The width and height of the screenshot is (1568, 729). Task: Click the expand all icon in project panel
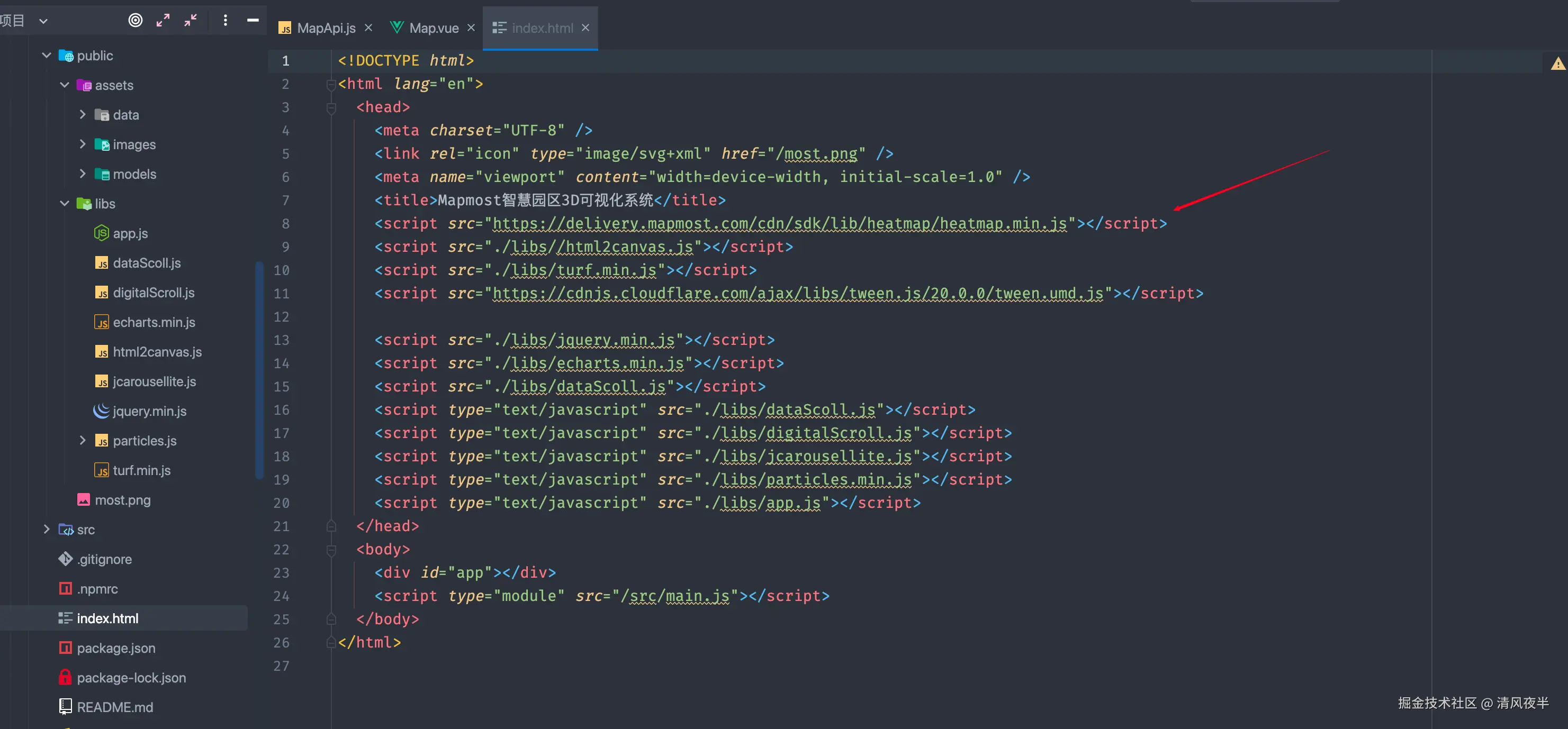tap(163, 20)
